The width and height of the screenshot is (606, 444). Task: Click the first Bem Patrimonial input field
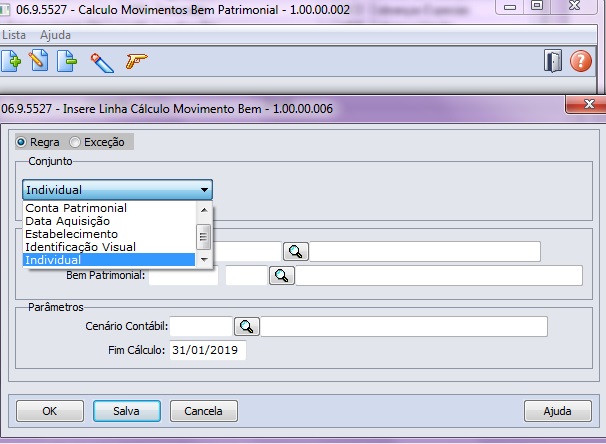(x=183, y=276)
